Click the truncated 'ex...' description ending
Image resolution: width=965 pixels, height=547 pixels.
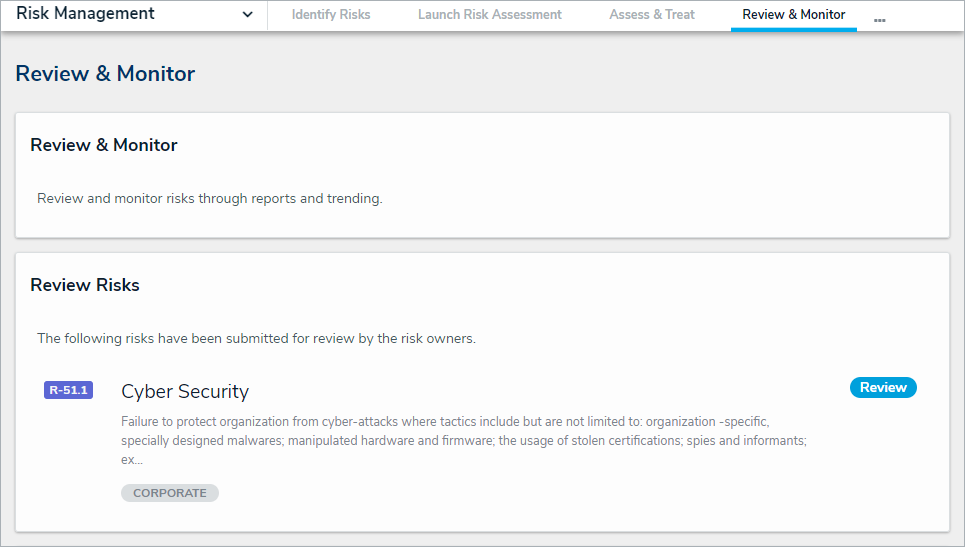[132, 460]
